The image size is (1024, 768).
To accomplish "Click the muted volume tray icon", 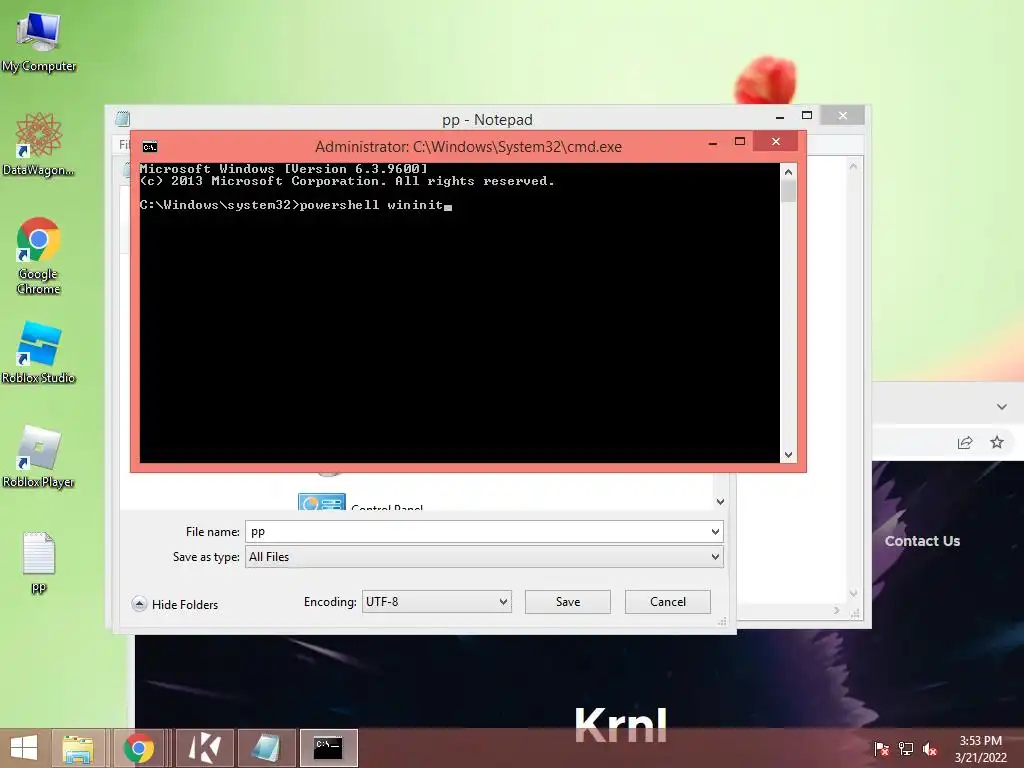I will pos(930,749).
